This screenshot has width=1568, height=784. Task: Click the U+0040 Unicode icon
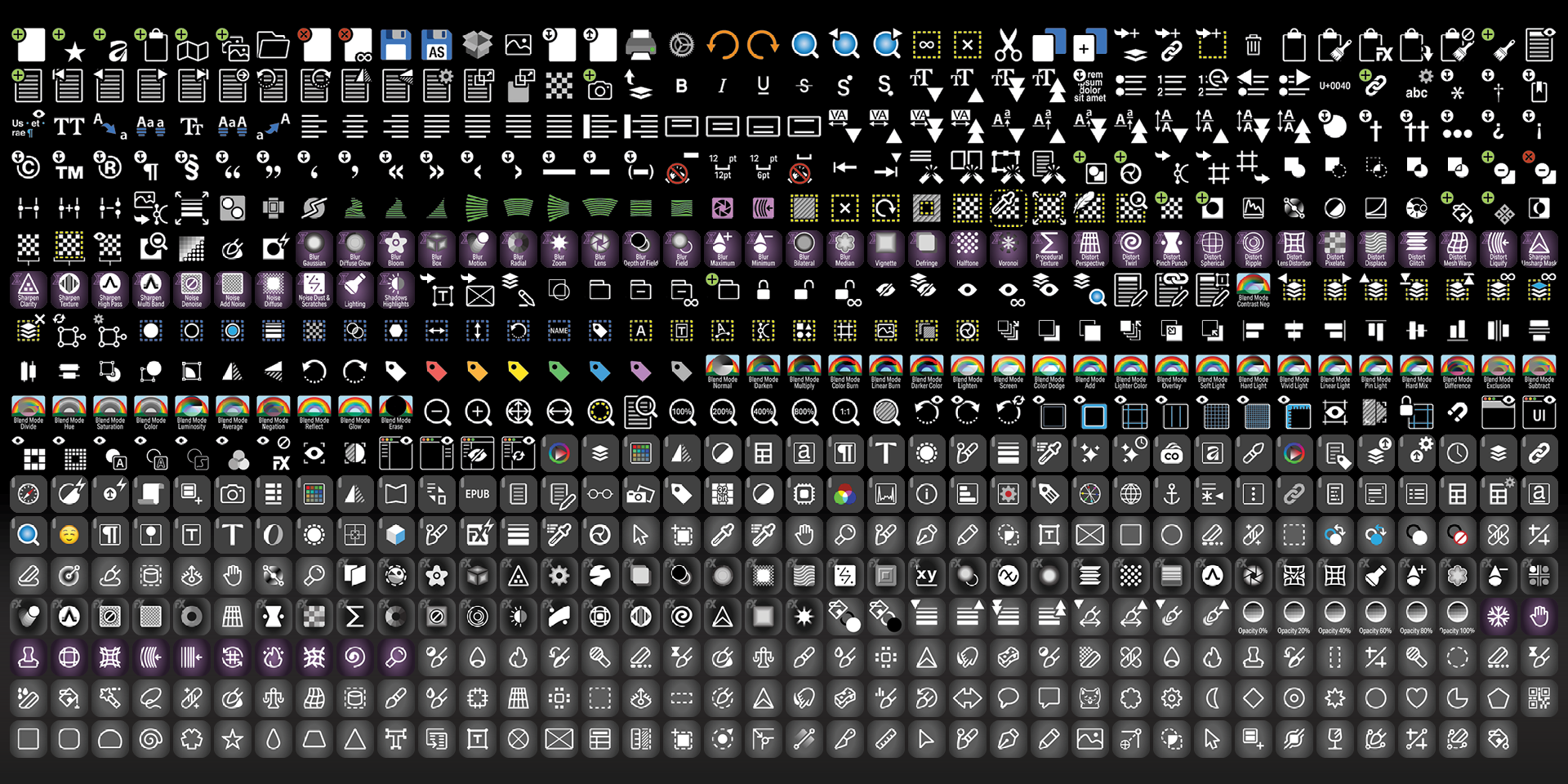1335,86
